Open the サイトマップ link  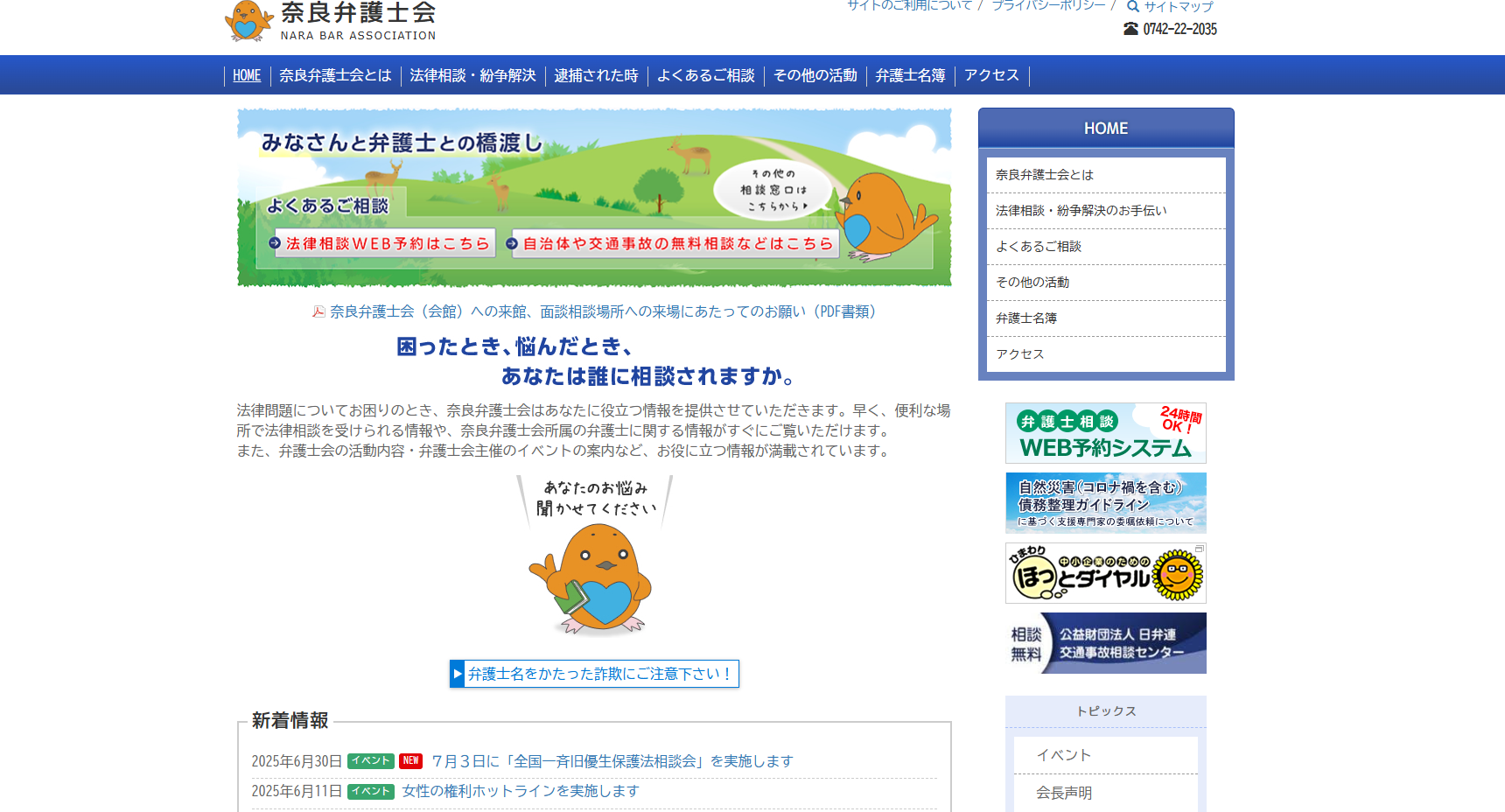[x=1179, y=6]
